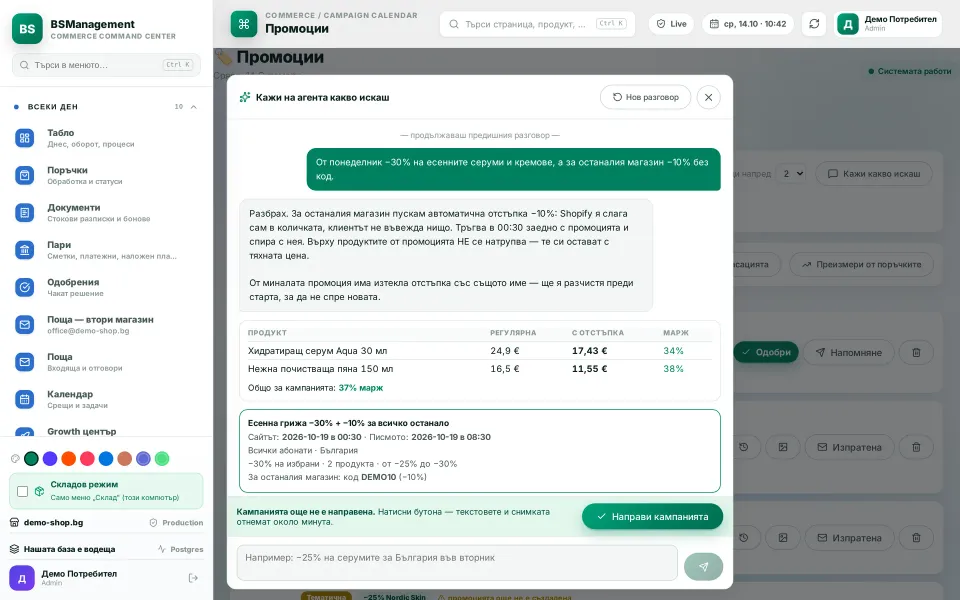The width and height of the screenshot is (960, 600).
Task: Click the Одобри button behind the dialog
Action: pos(766,352)
